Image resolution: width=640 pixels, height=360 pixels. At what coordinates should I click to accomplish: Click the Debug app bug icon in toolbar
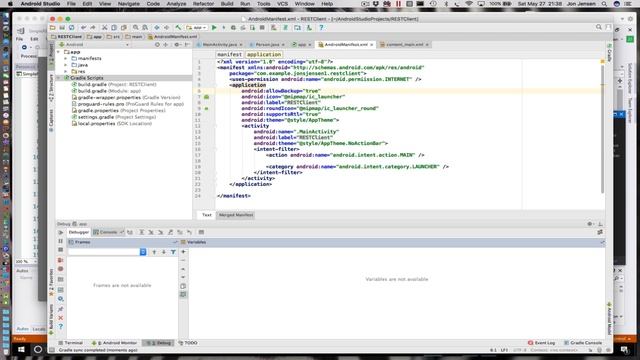click(x=233, y=28)
